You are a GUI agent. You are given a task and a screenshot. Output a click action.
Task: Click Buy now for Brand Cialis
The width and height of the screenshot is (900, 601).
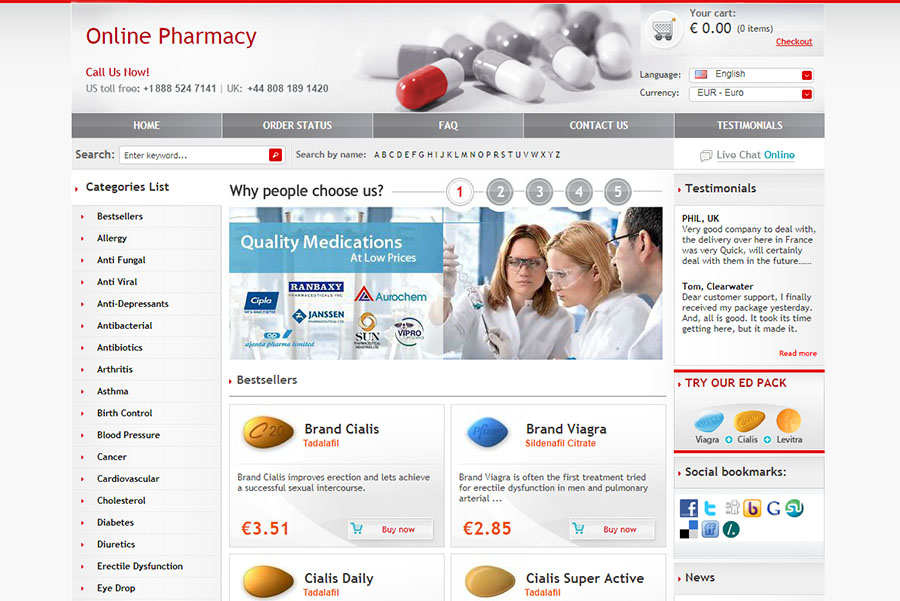point(390,529)
